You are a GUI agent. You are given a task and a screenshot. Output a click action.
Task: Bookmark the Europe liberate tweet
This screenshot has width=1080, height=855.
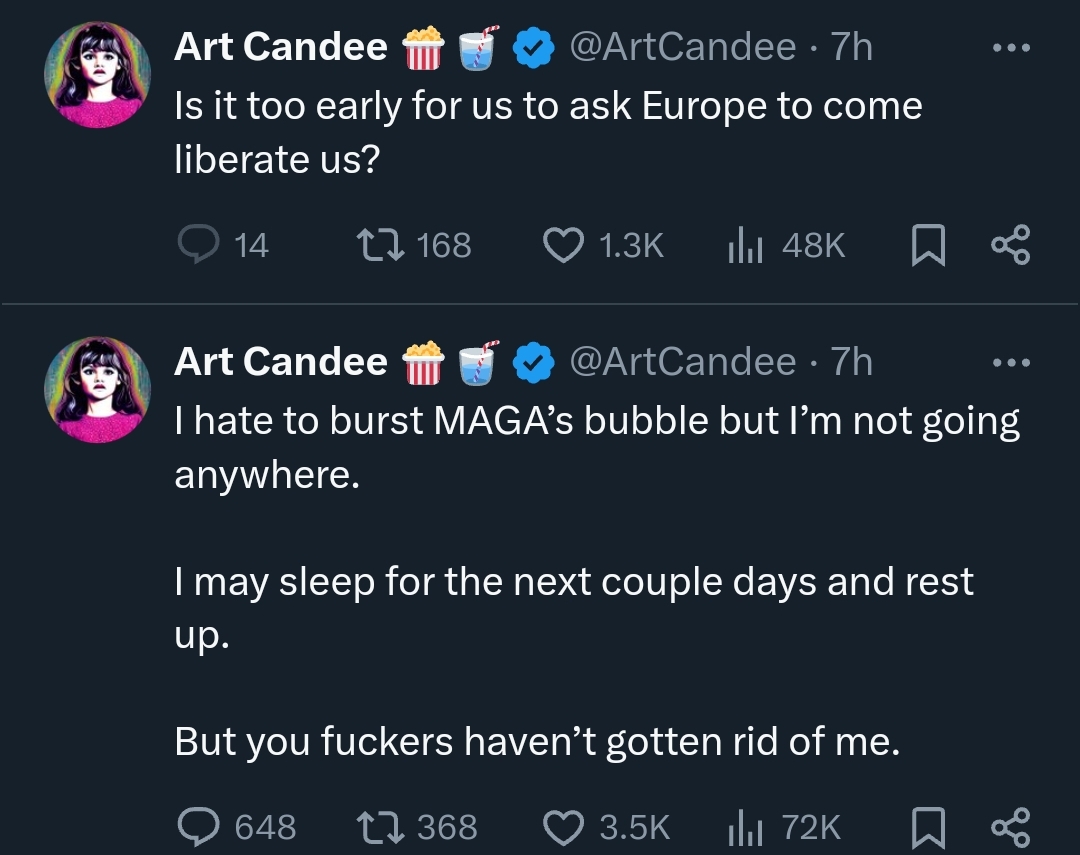[x=928, y=245]
